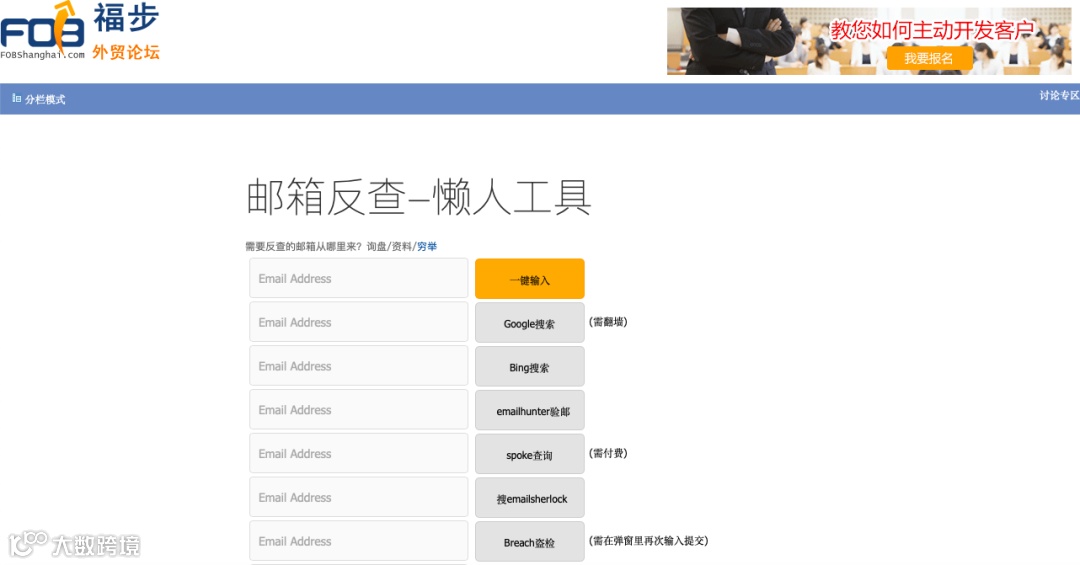Click the Breach查检 button

(x=530, y=542)
